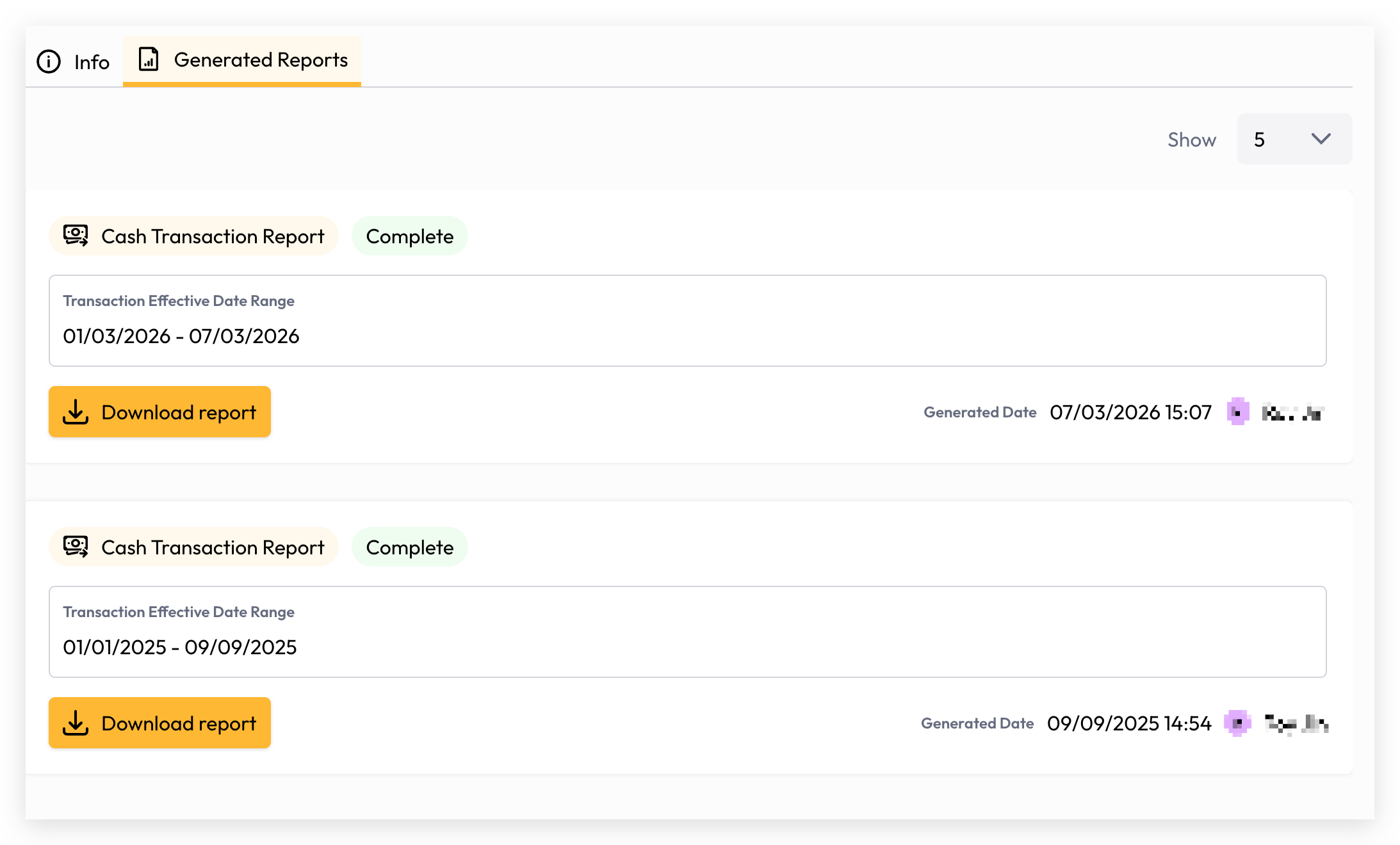
Task: Click the second Complete status badge
Action: (410, 547)
